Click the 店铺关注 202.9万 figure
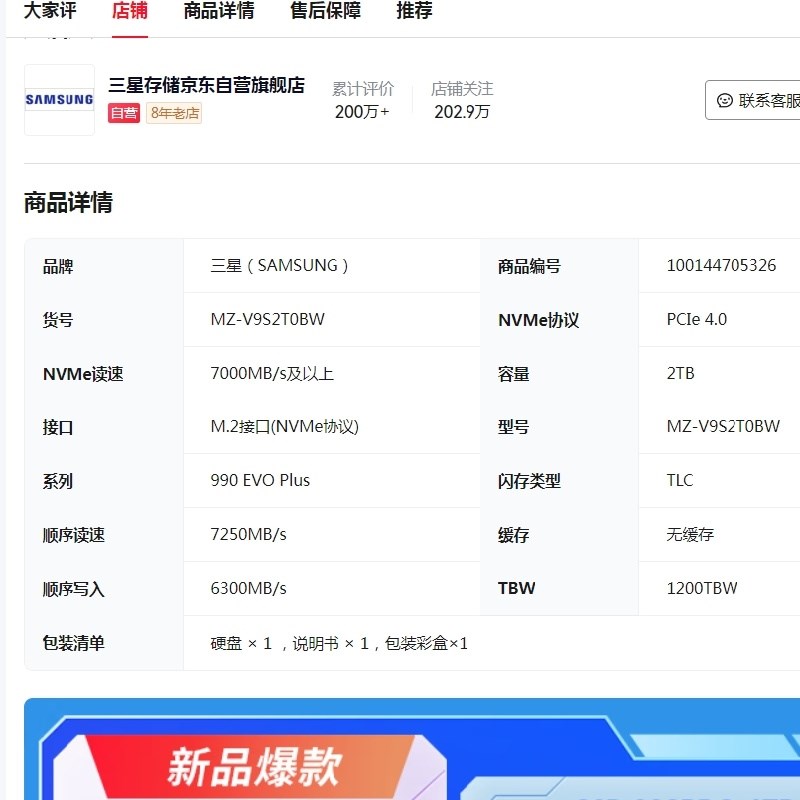The width and height of the screenshot is (800, 800). (x=462, y=112)
